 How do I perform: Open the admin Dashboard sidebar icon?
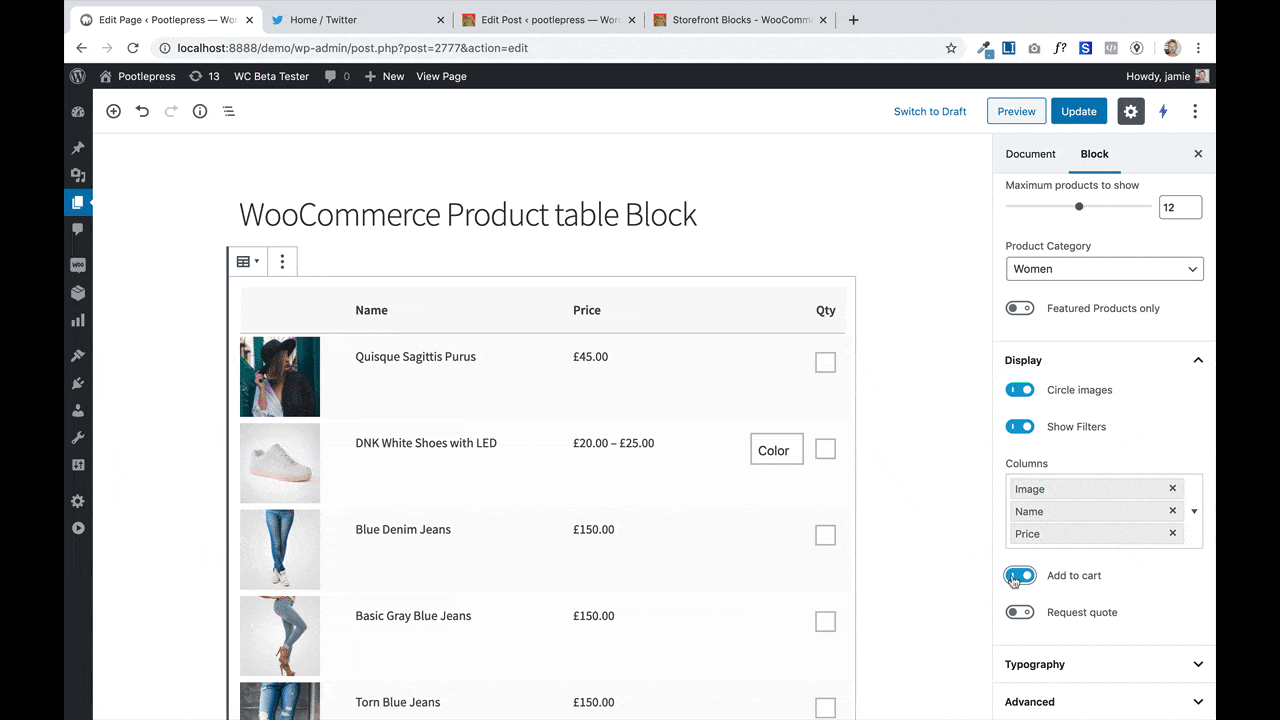pyautogui.click(x=78, y=113)
